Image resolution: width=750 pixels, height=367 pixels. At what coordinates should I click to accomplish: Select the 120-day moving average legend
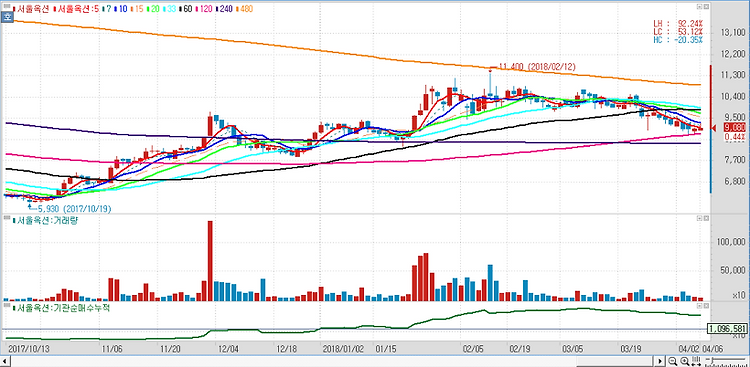(x=203, y=9)
